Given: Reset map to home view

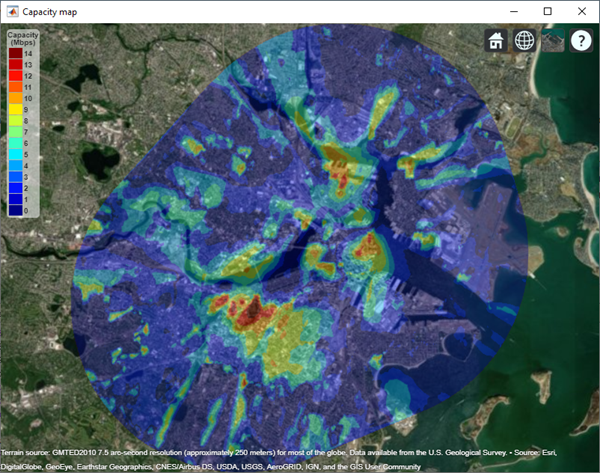Looking at the screenshot, I should (496, 40).
